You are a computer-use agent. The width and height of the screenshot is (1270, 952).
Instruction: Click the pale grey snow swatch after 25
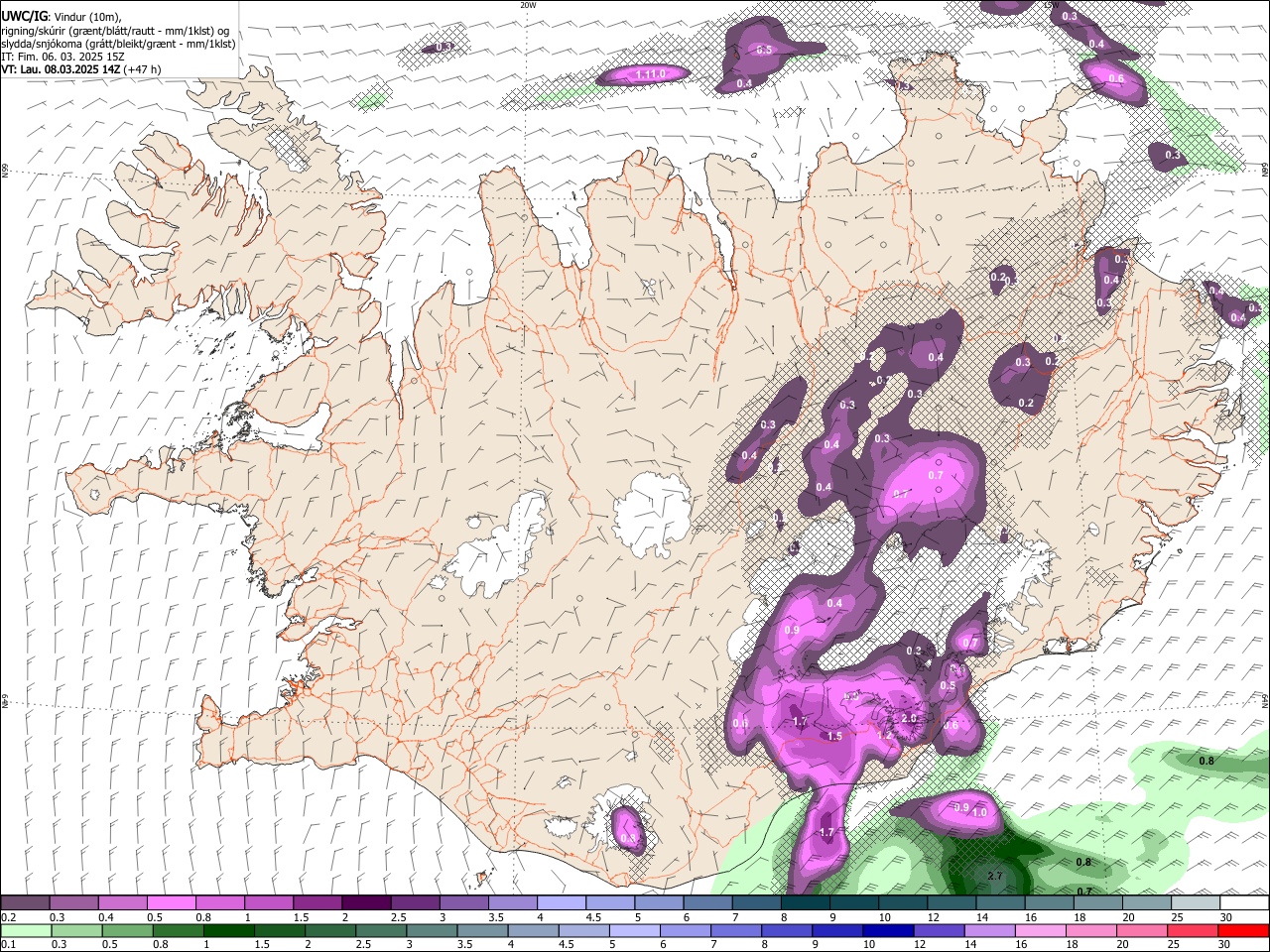(x=1196, y=903)
